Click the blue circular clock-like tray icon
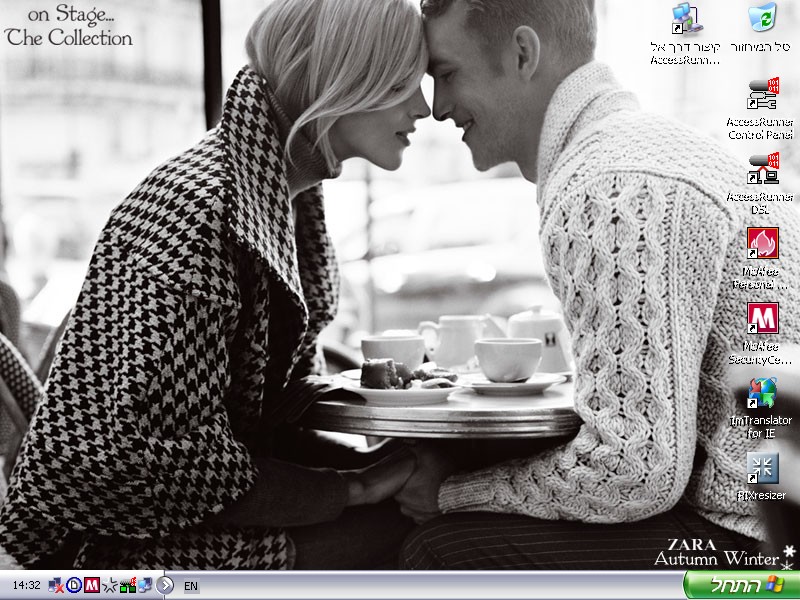This screenshot has height=600, width=800. click(x=74, y=585)
